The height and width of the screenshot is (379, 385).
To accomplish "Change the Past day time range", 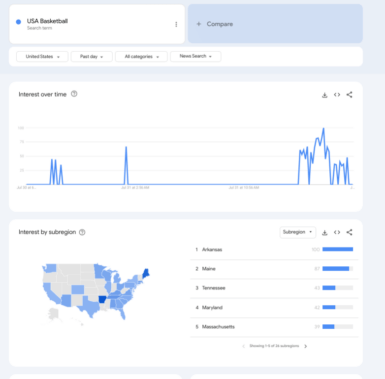I will pos(92,57).
